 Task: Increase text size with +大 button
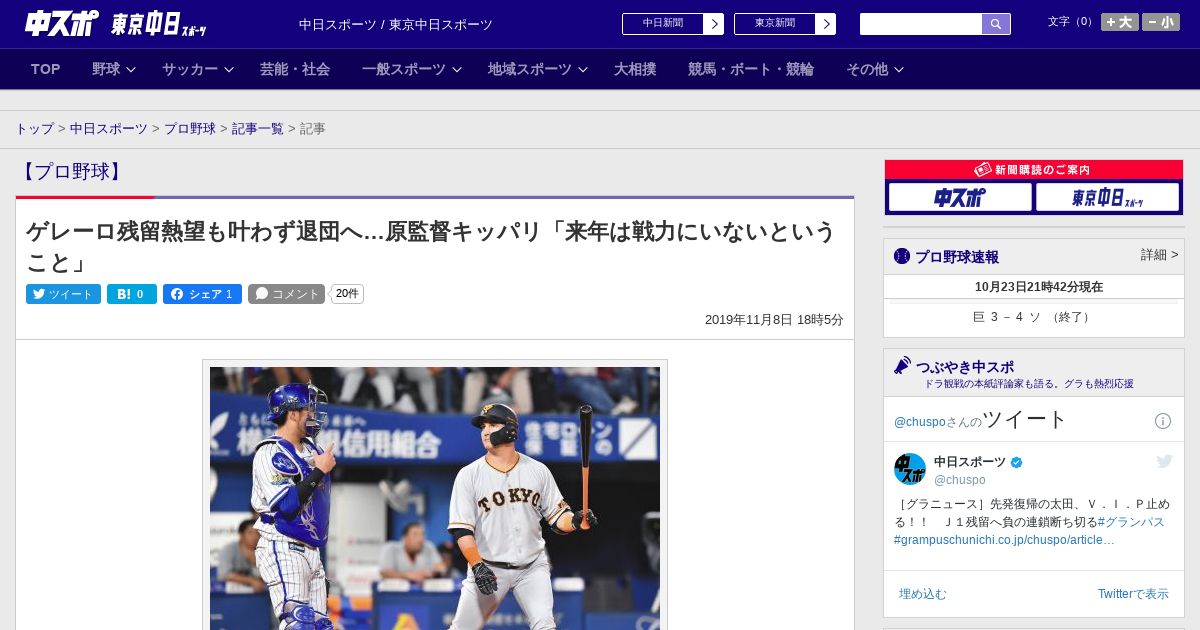1120,22
